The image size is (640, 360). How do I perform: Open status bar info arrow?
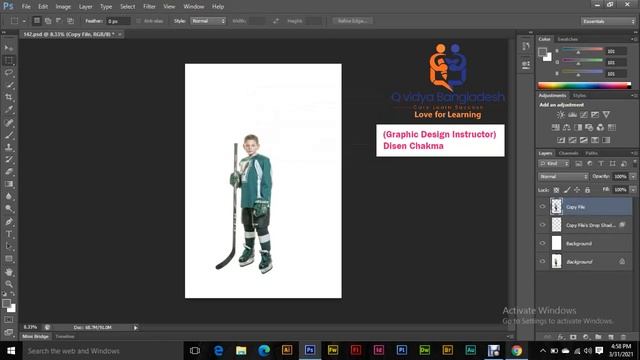[136, 327]
